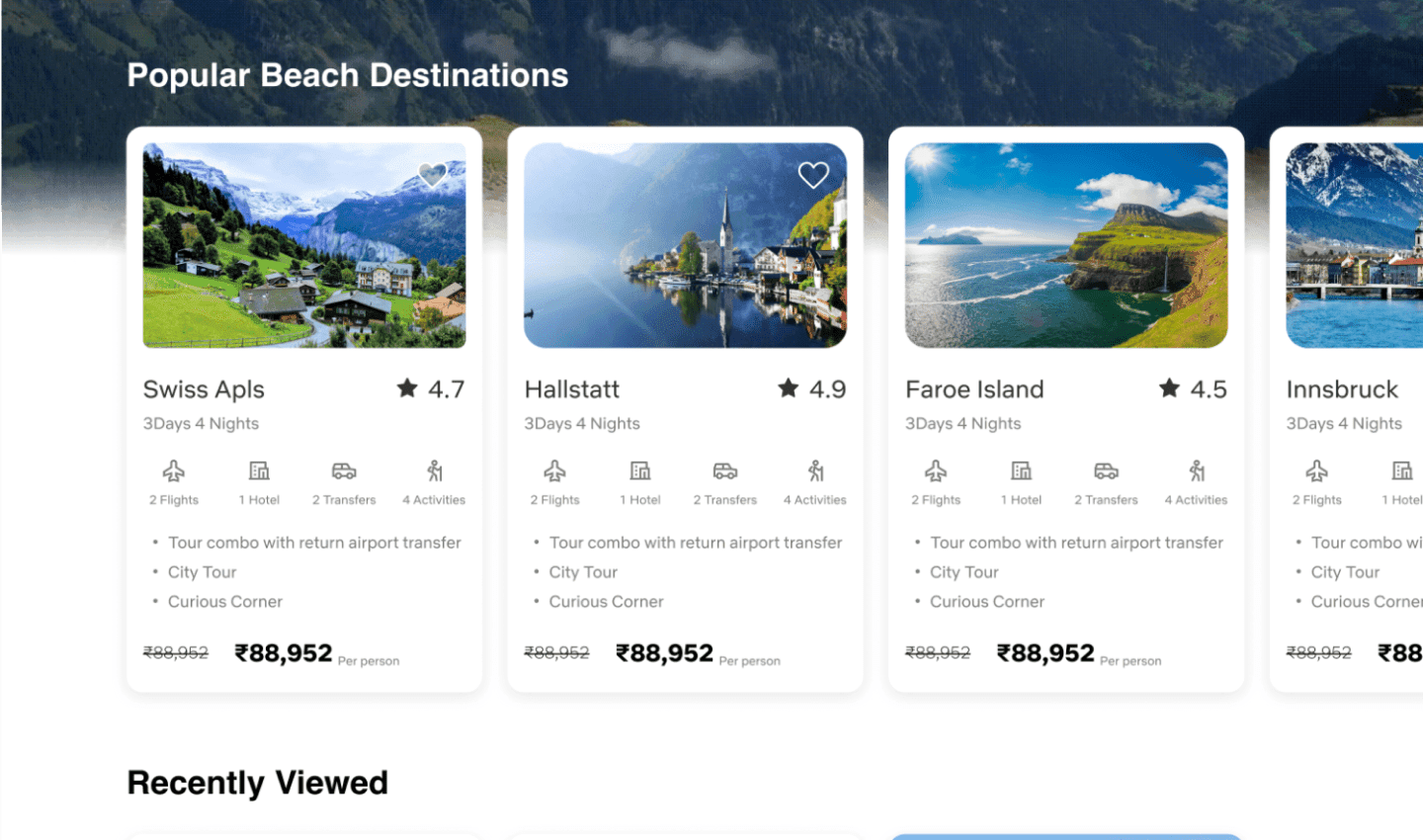Open the Faroe Island photo thumbnail
The height and width of the screenshot is (840, 1423).
tap(1066, 245)
